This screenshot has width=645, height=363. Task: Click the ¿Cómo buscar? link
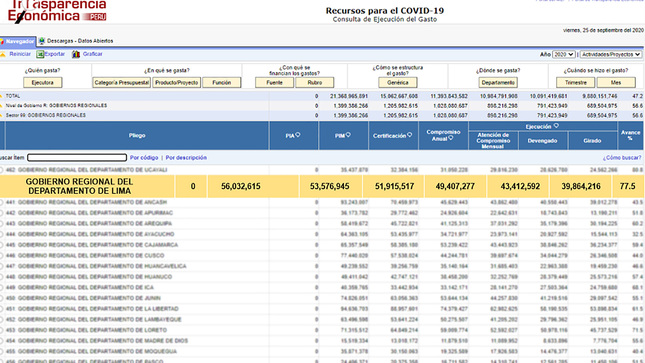622,158
